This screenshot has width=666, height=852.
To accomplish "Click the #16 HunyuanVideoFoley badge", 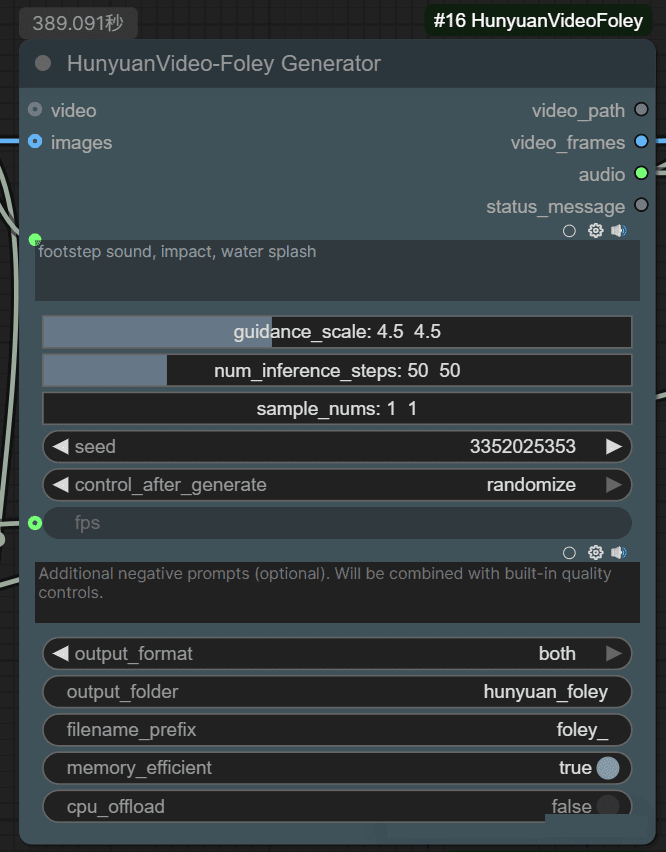I will pyautogui.click(x=538, y=21).
